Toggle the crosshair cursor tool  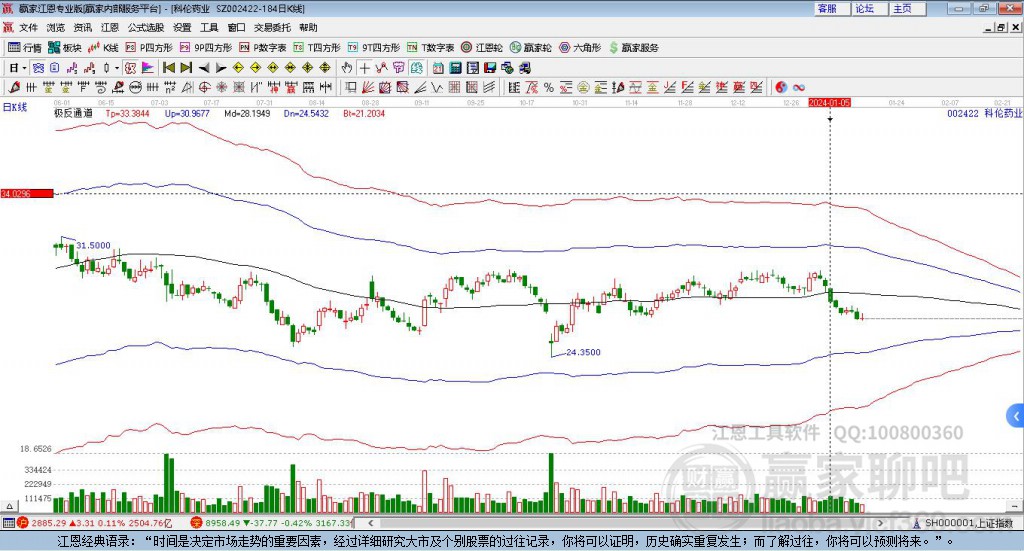(364, 68)
